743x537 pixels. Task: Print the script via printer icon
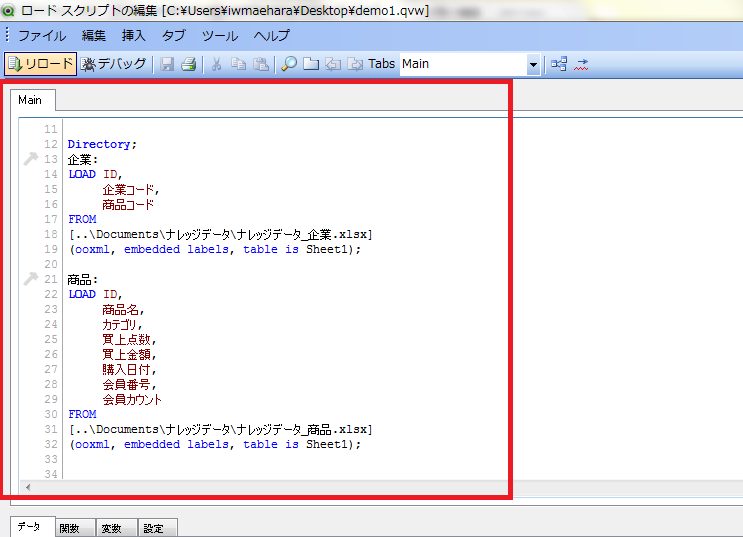pyautogui.click(x=189, y=64)
